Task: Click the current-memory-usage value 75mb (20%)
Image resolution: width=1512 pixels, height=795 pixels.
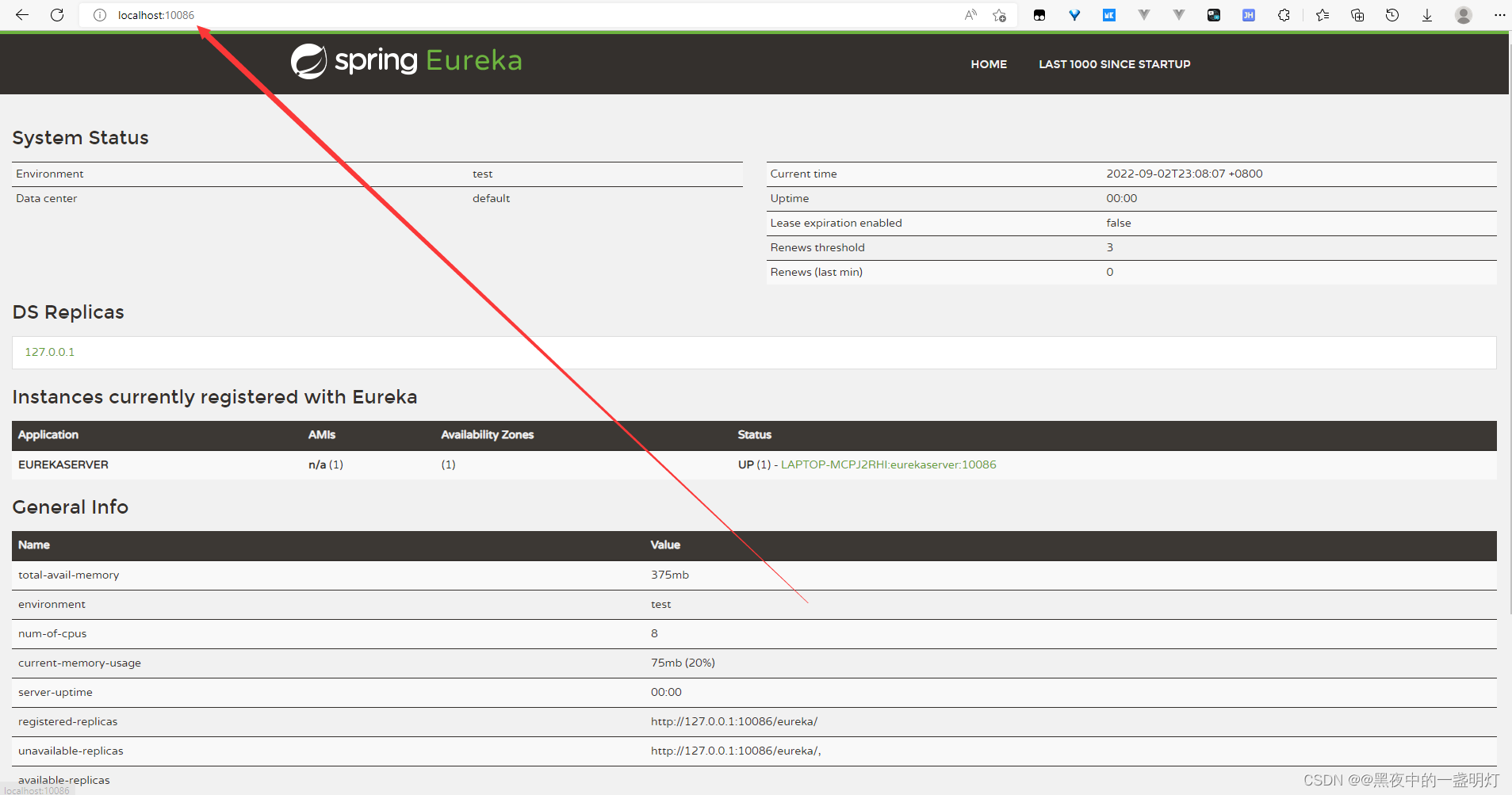Action: click(683, 663)
